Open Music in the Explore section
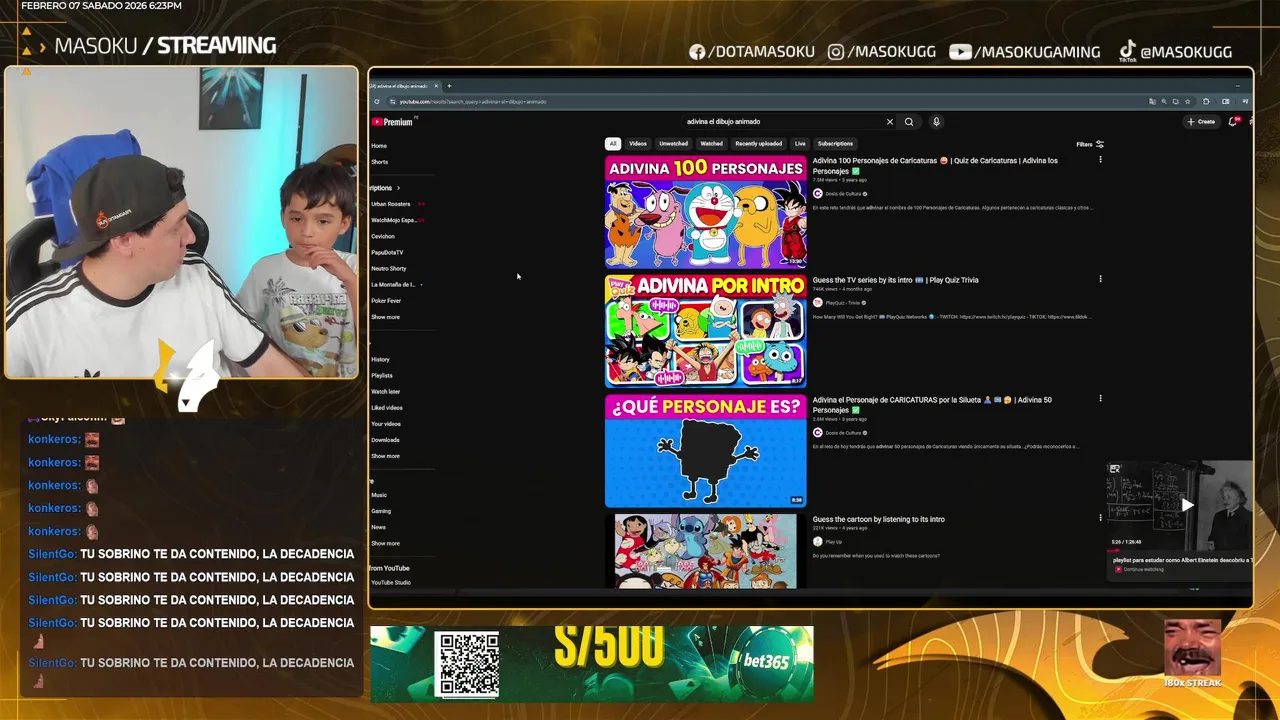The width and height of the screenshot is (1280, 720). (x=379, y=495)
